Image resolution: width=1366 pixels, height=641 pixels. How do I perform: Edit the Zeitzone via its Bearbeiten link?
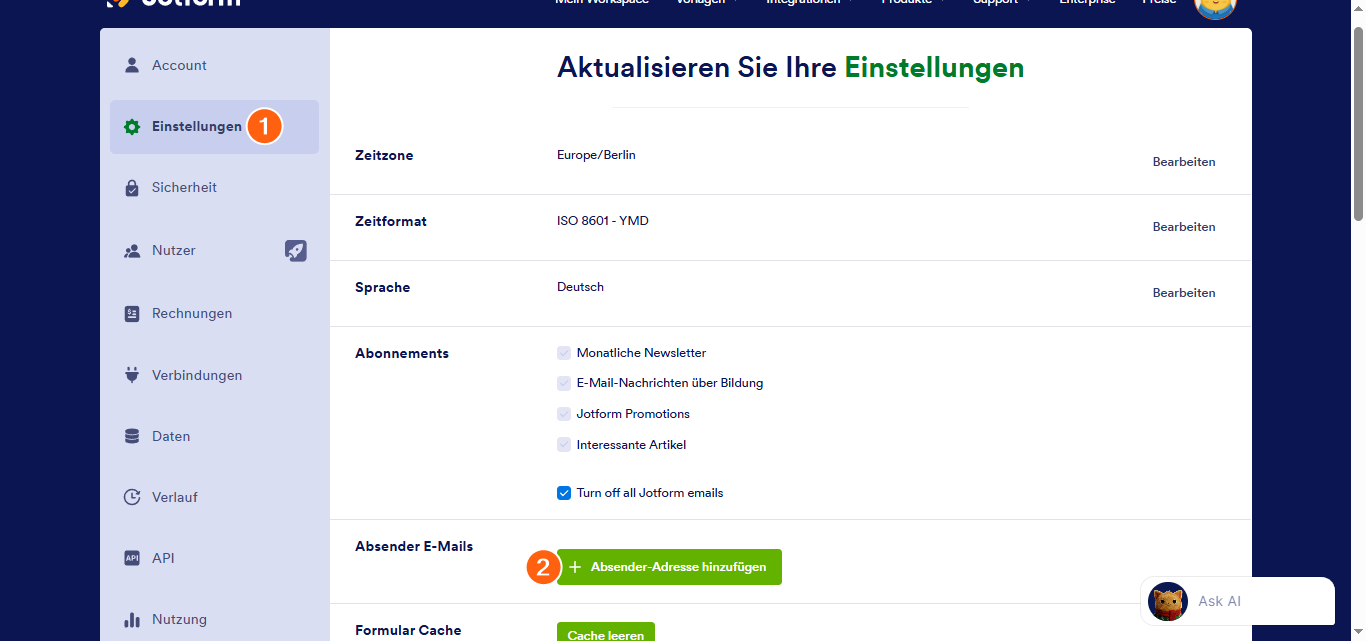click(x=1183, y=161)
